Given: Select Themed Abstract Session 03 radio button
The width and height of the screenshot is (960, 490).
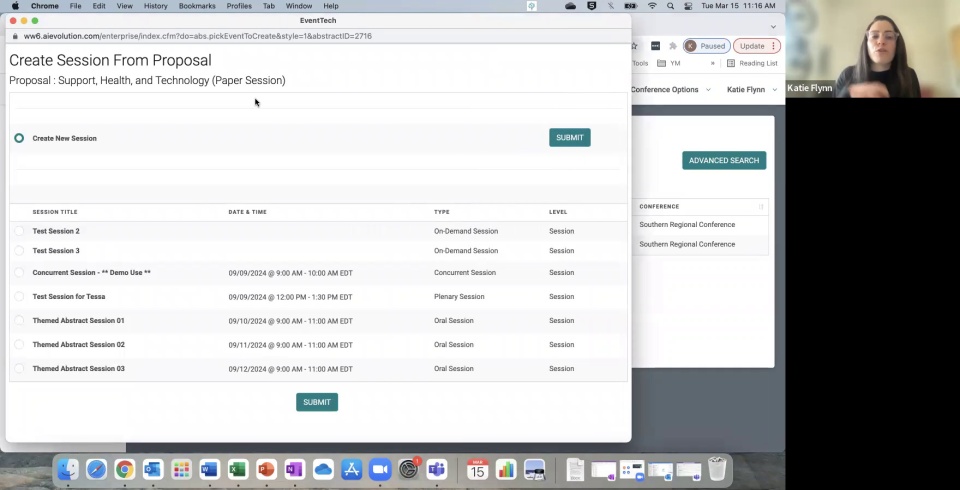Looking at the screenshot, I should click(x=19, y=369).
